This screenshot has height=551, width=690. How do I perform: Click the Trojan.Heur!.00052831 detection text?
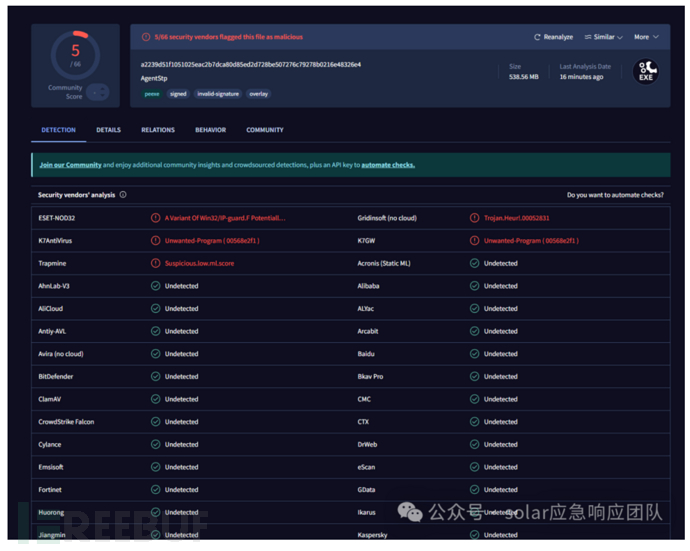(517, 218)
